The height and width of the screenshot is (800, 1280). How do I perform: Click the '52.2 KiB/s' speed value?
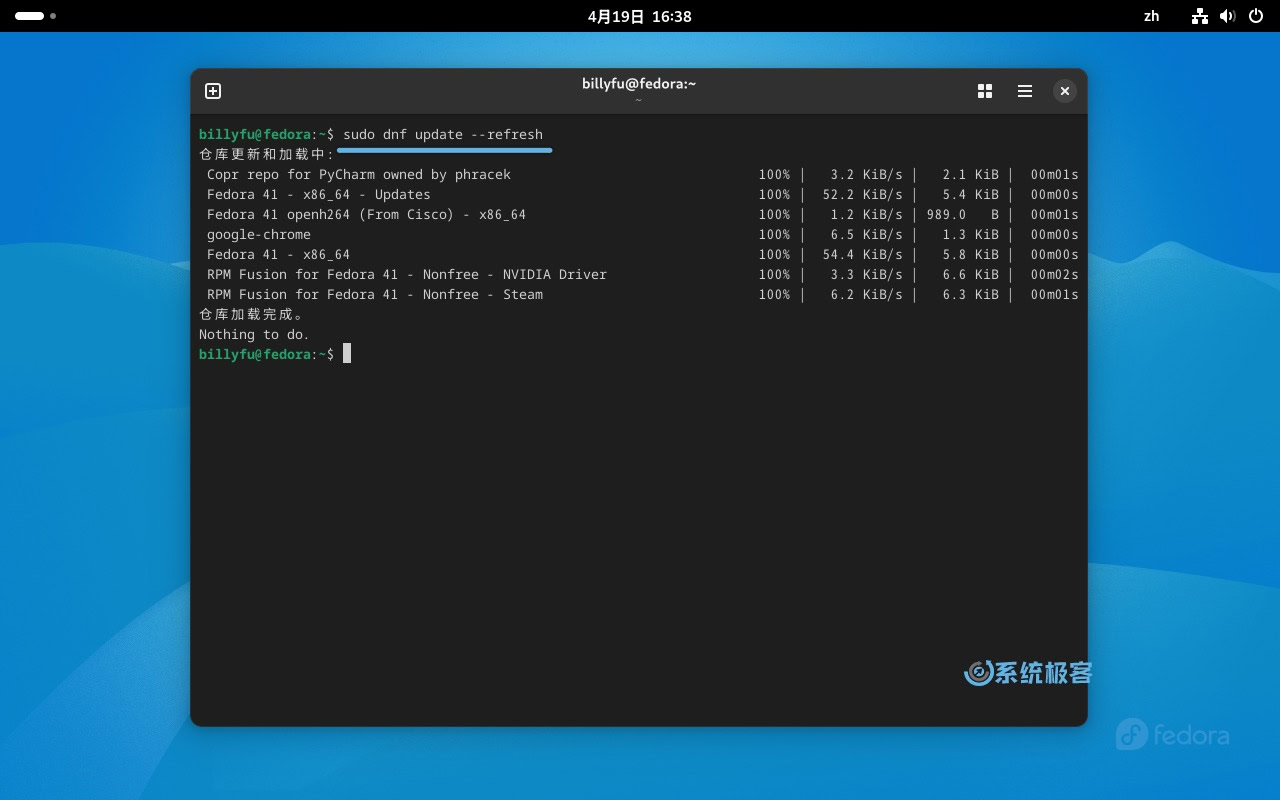coord(862,194)
